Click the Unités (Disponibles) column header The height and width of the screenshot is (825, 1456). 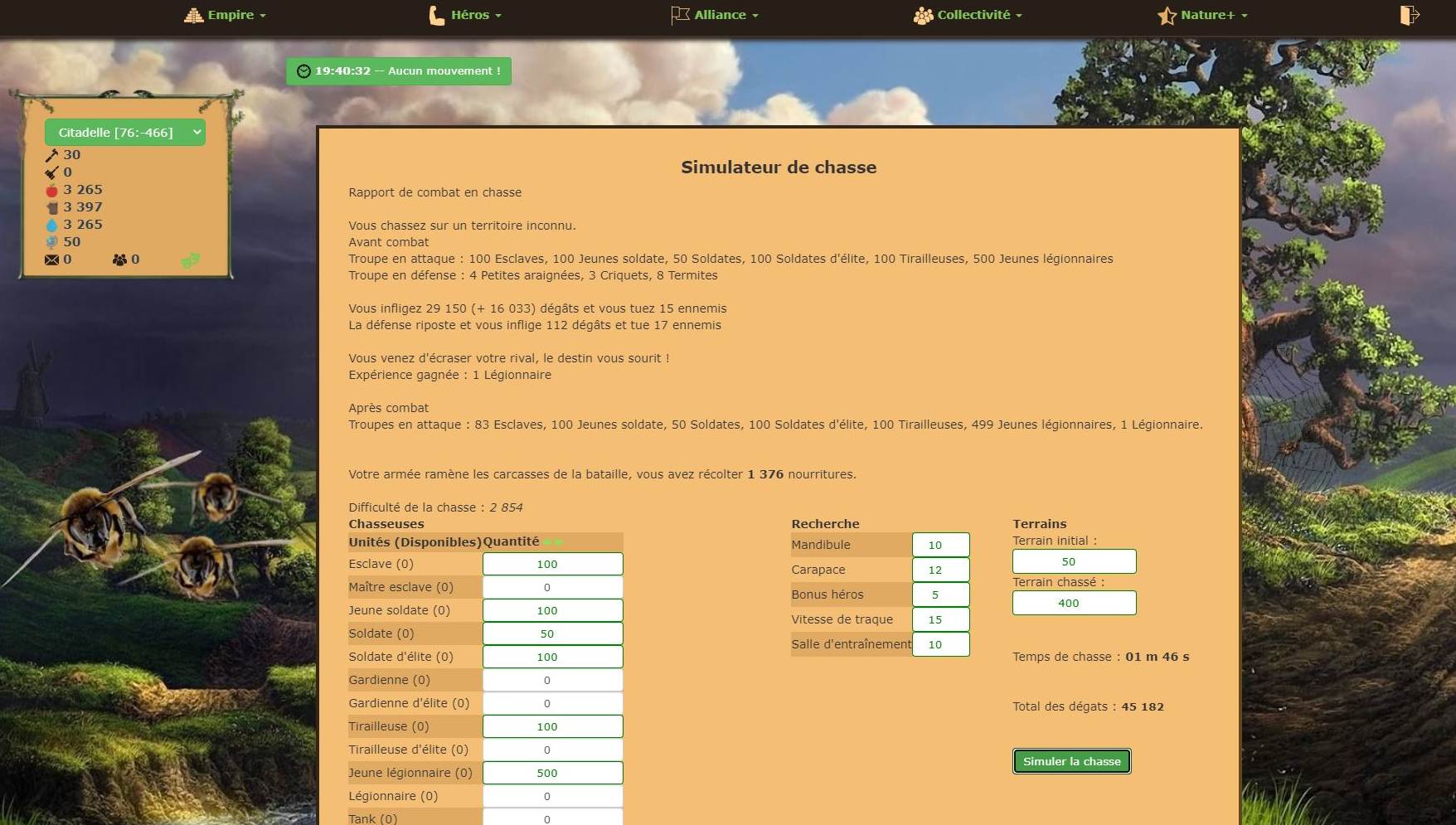coord(415,541)
